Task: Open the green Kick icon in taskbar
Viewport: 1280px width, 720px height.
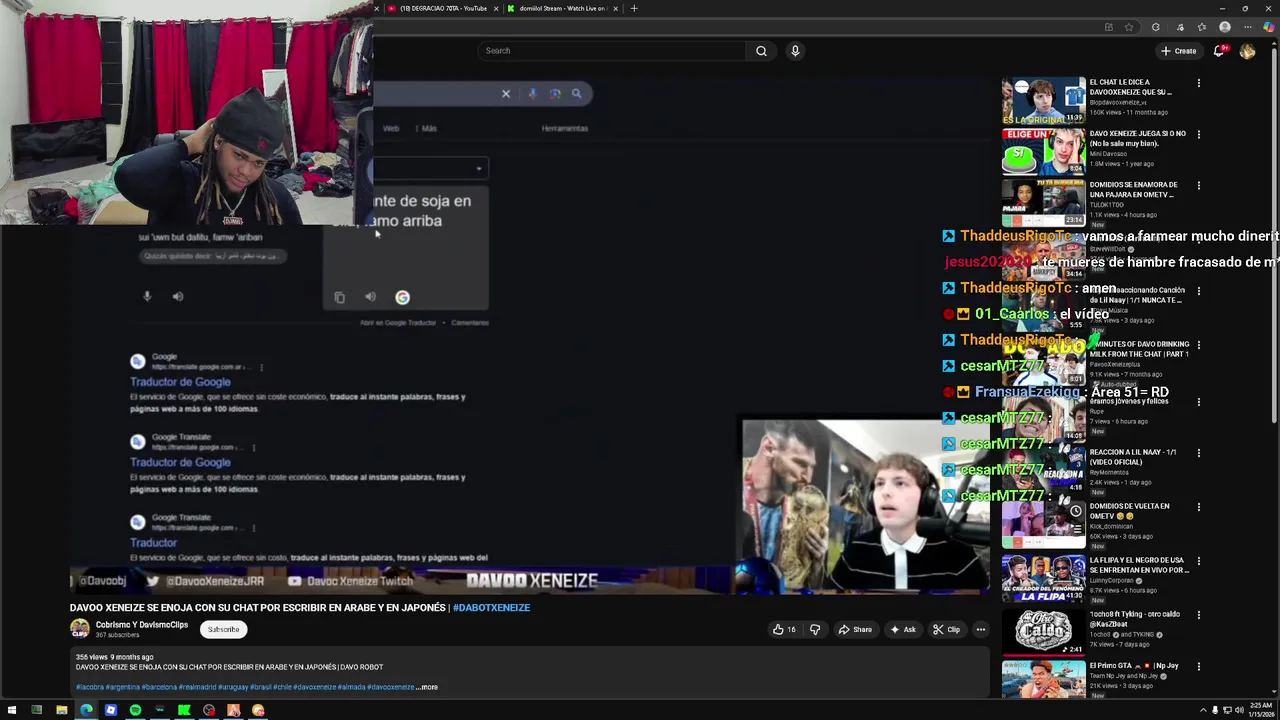Action: coord(184,710)
